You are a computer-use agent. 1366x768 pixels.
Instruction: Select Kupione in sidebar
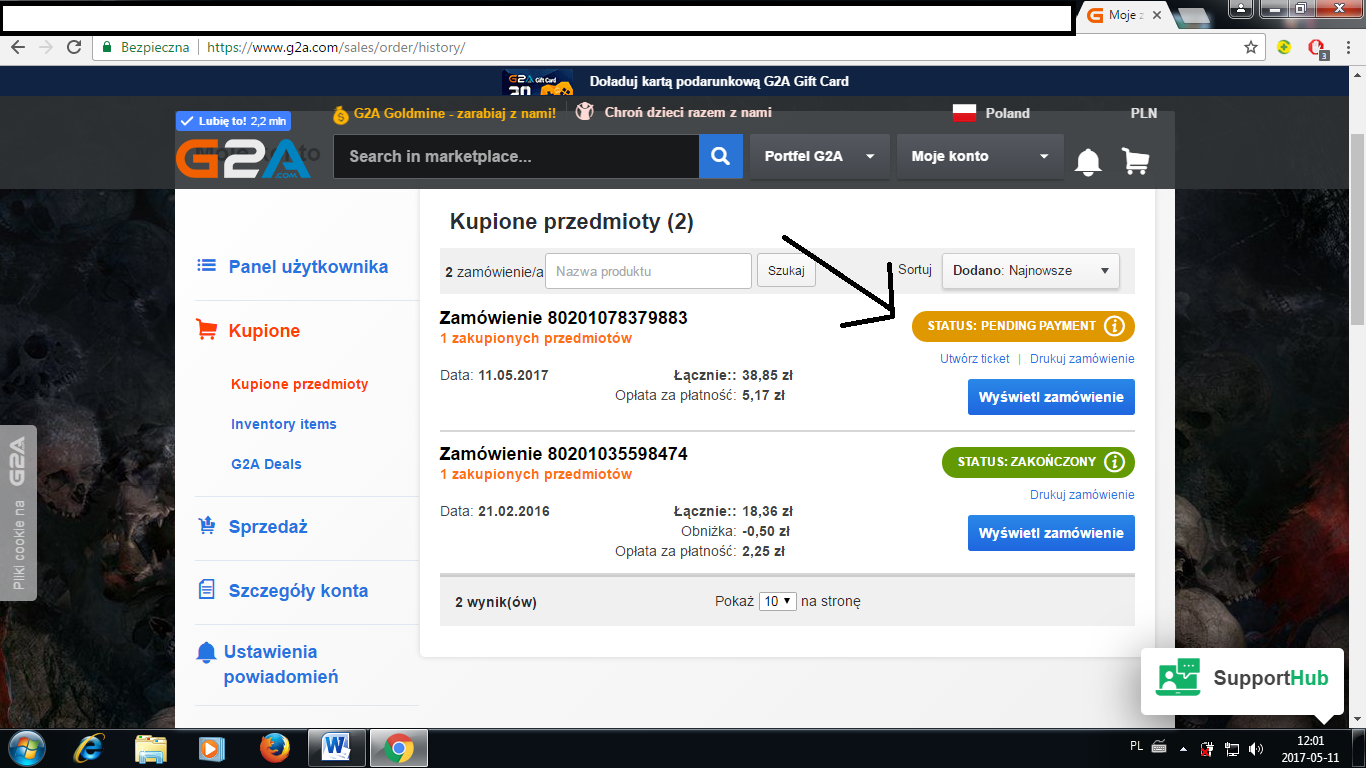(x=264, y=331)
